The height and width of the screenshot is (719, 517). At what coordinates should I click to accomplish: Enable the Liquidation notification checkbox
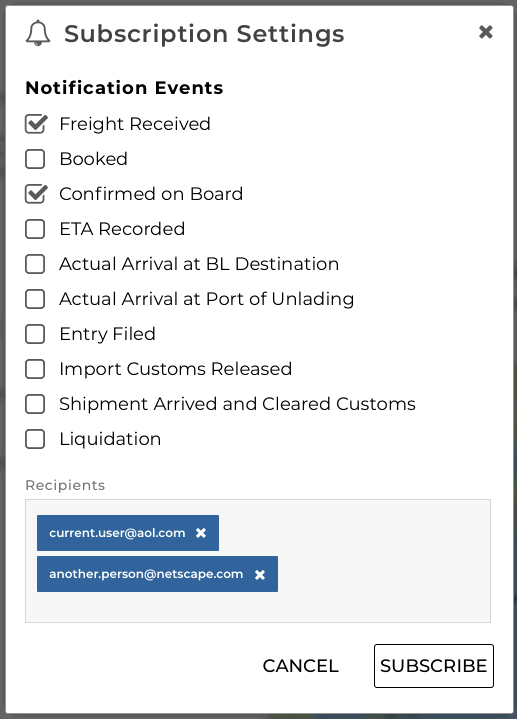(35, 439)
